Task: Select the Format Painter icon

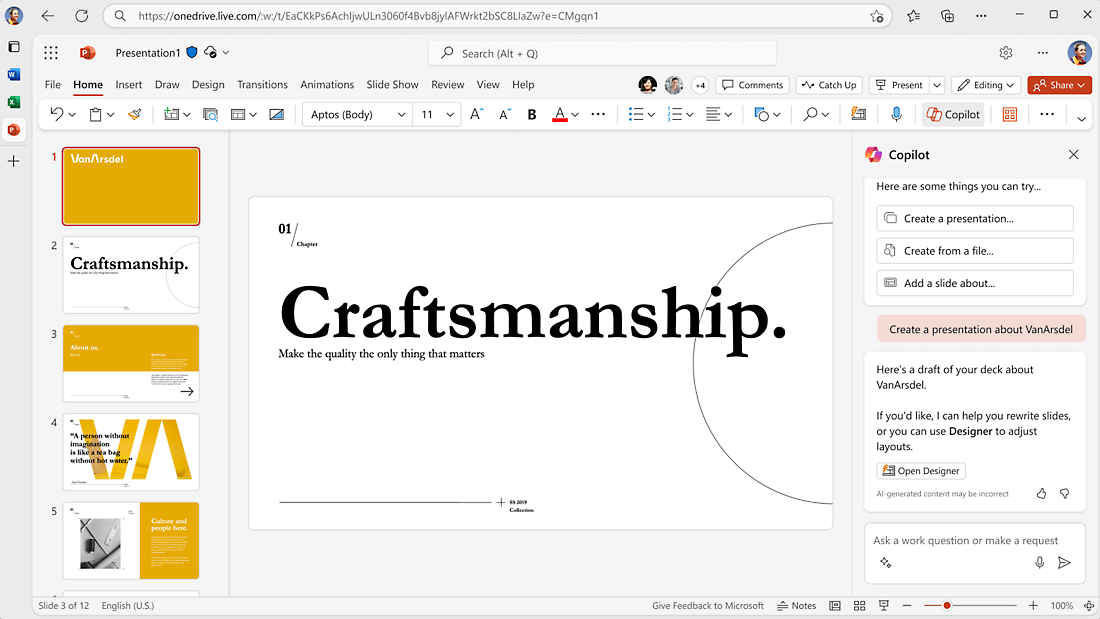Action: click(x=134, y=114)
